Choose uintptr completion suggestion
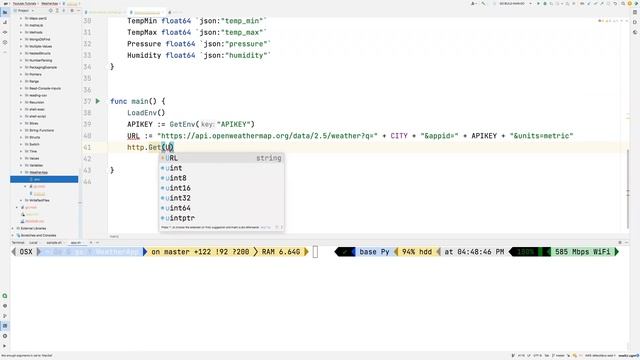The width and height of the screenshot is (640, 360). point(221,218)
